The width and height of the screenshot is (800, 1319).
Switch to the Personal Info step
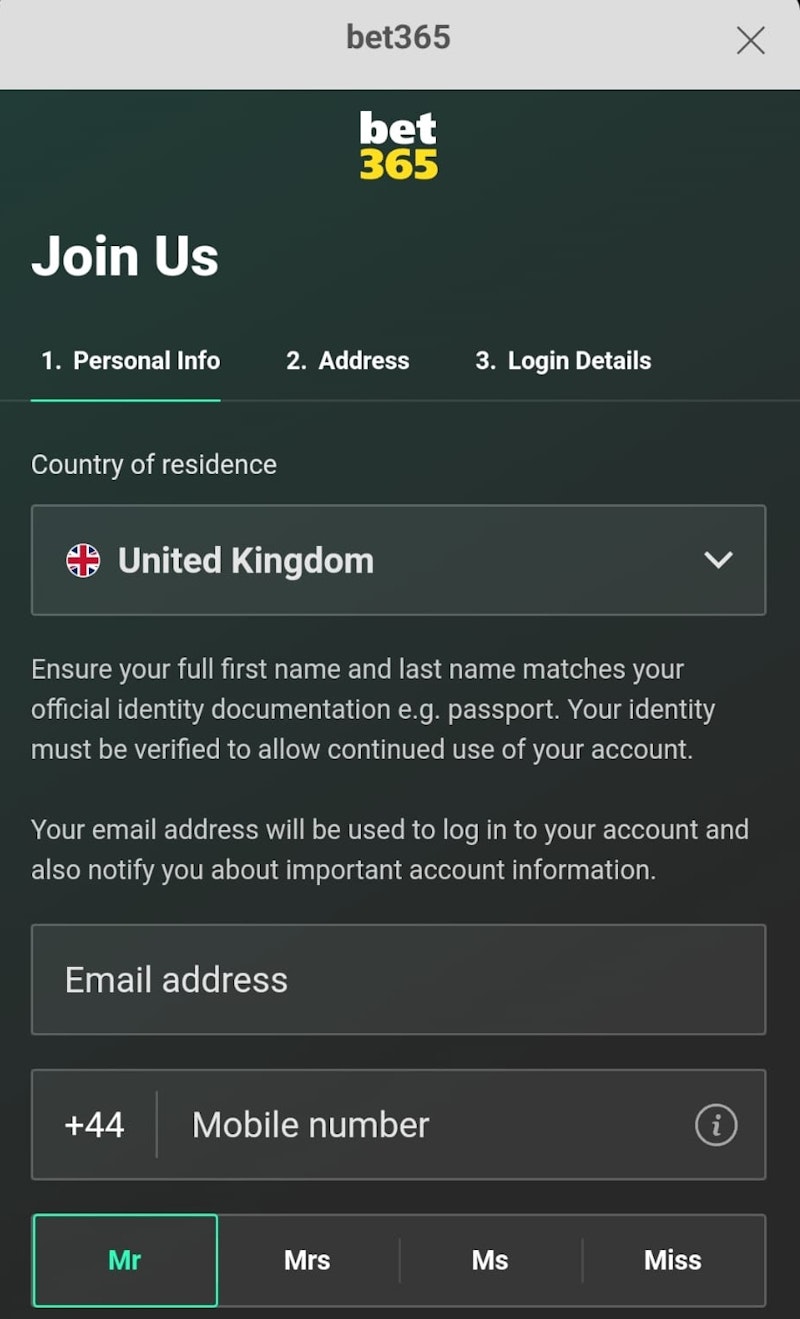[x=130, y=361]
